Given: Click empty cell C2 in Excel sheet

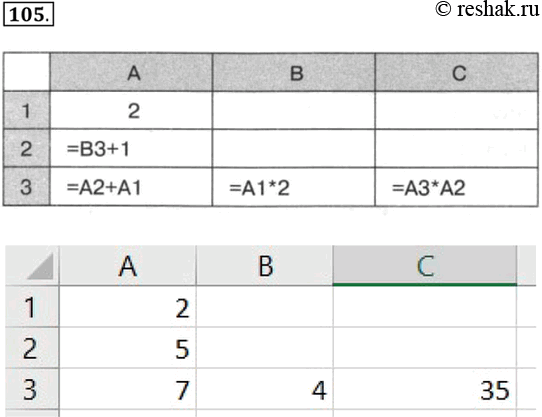Looking at the screenshot, I should point(425,348).
